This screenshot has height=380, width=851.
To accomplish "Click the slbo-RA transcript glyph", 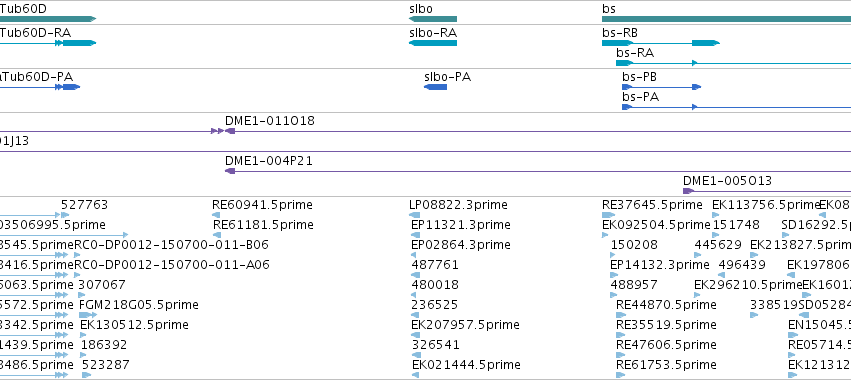I will coord(433,43).
